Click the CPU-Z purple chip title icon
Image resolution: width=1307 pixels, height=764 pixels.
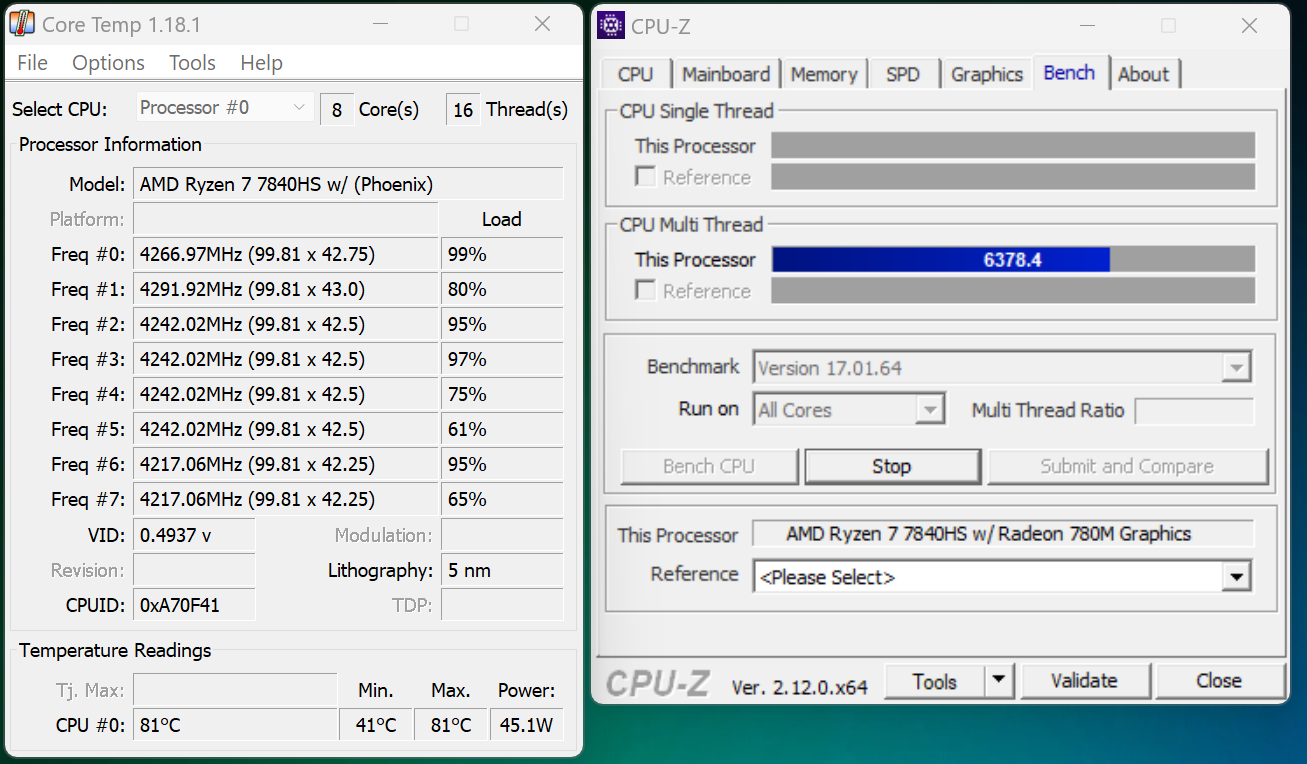pyautogui.click(x=611, y=25)
